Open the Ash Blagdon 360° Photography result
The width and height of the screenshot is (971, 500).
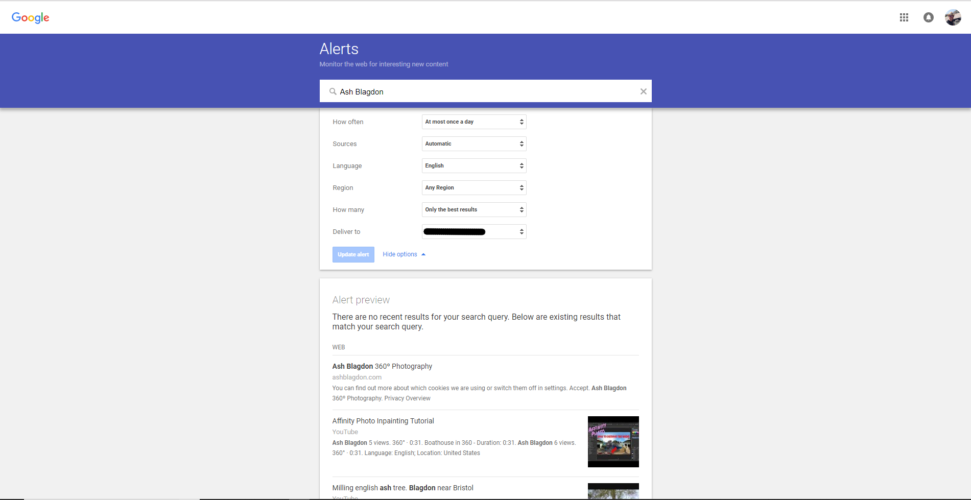point(382,366)
